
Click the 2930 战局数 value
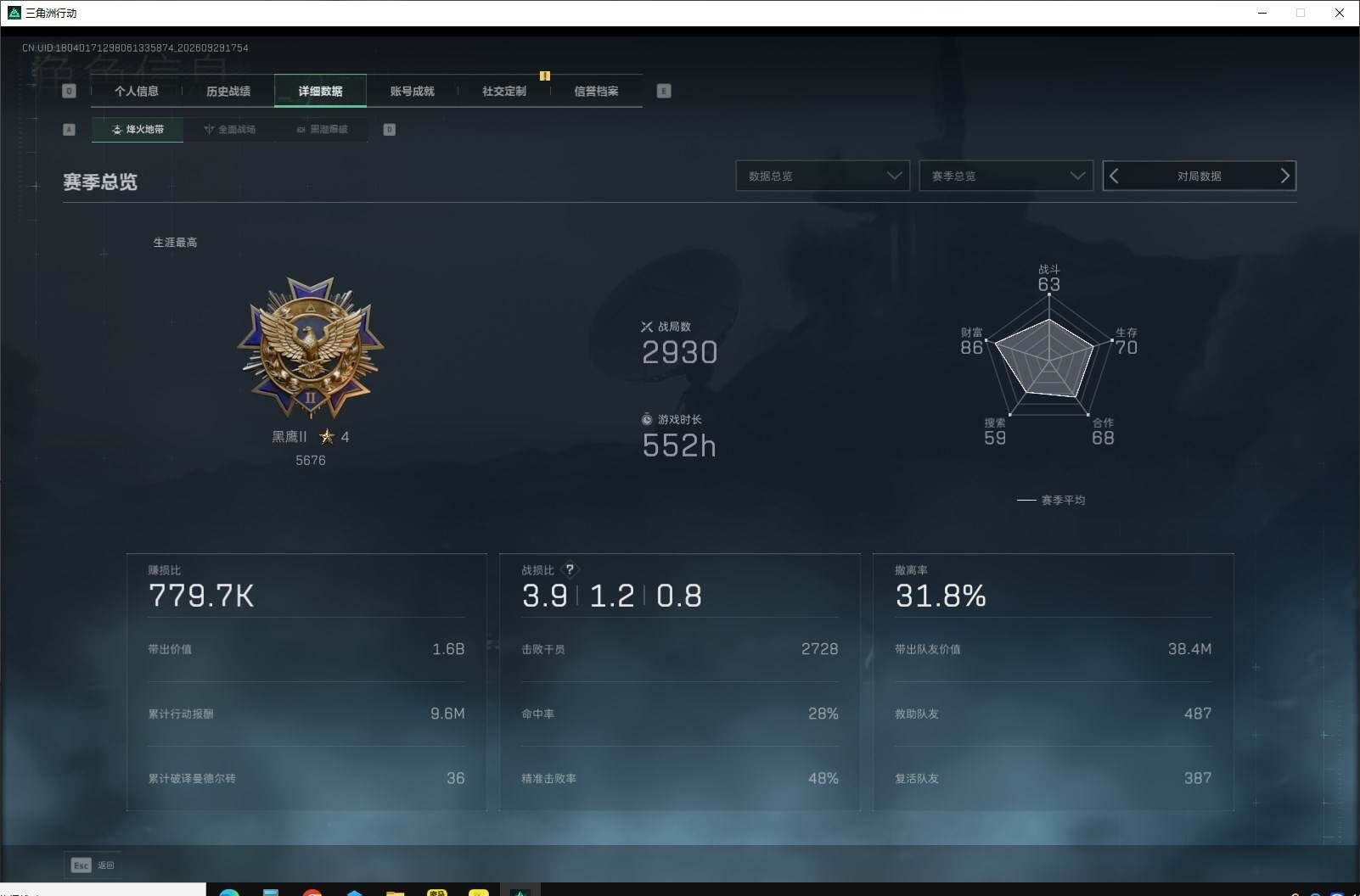680,352
